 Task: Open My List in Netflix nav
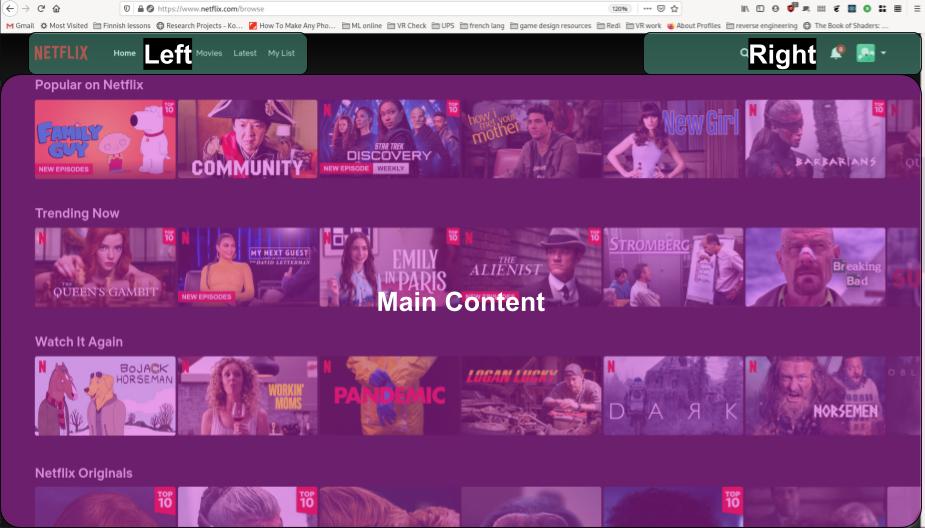click(281, 53)
